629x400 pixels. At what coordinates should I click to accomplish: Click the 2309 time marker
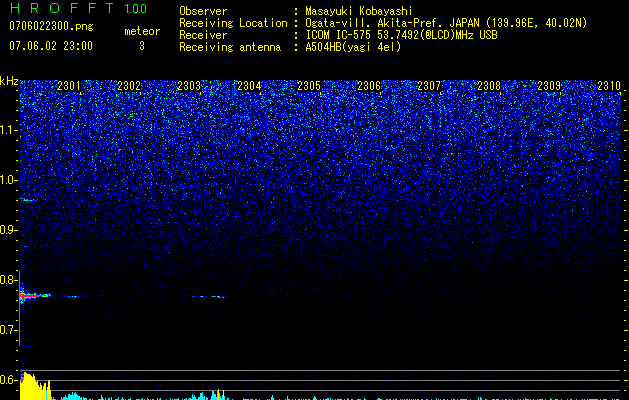(549, 86)
